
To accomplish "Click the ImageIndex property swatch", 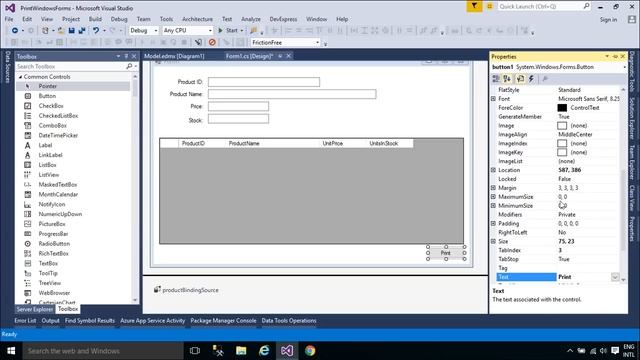I will point(562,143).
